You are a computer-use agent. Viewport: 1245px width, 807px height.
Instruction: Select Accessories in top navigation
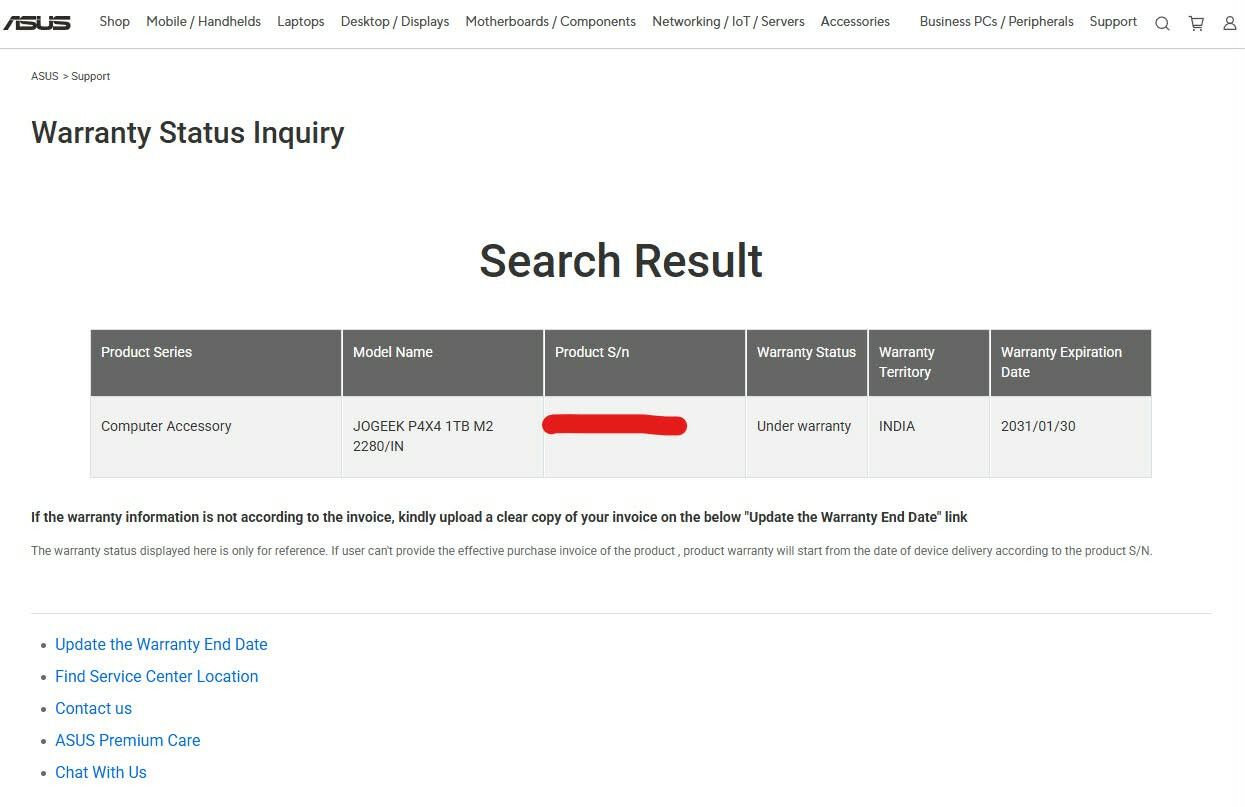tap(855, 22)
